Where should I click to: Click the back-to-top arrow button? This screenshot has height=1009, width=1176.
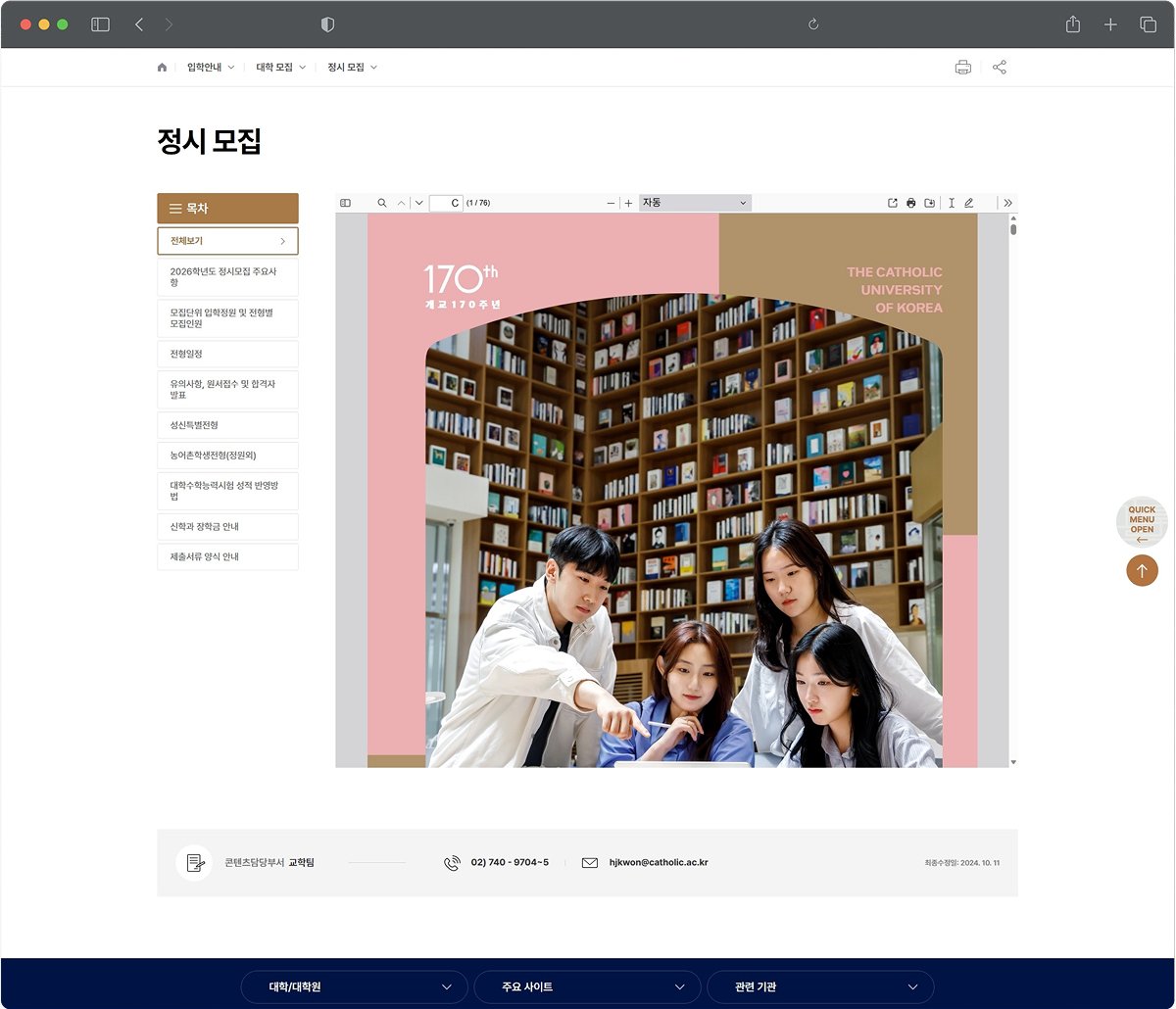tap(1142, 570)
